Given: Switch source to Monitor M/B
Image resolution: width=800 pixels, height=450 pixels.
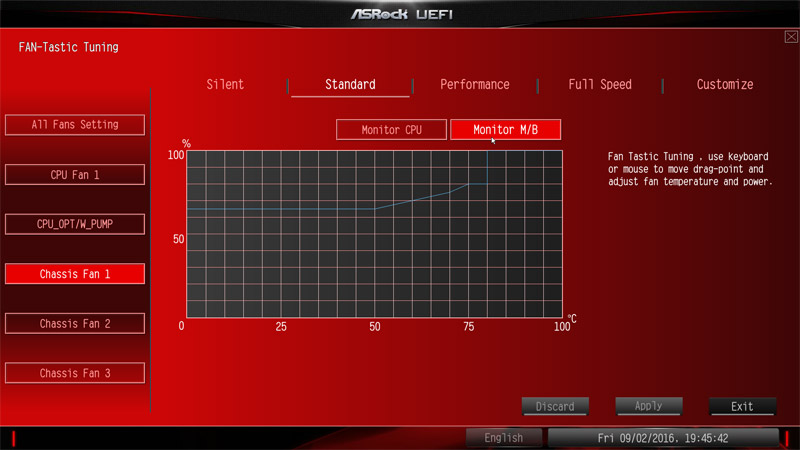Looking at the screenshot, I should pos(506,130).
